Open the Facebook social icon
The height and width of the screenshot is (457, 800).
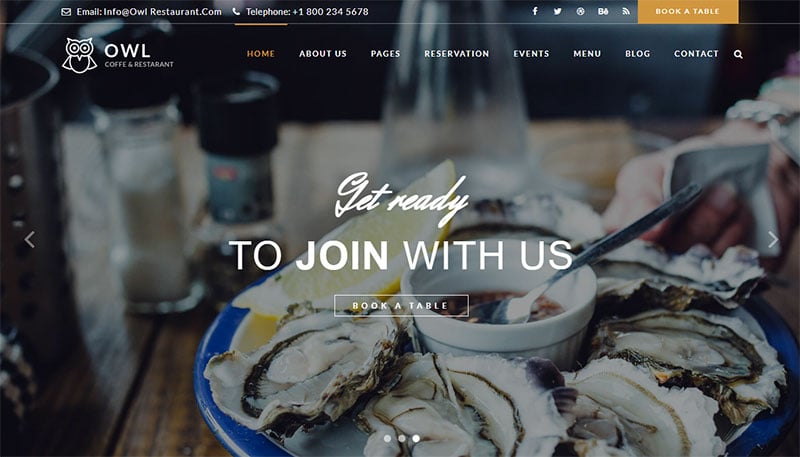(x=535, y=11)
